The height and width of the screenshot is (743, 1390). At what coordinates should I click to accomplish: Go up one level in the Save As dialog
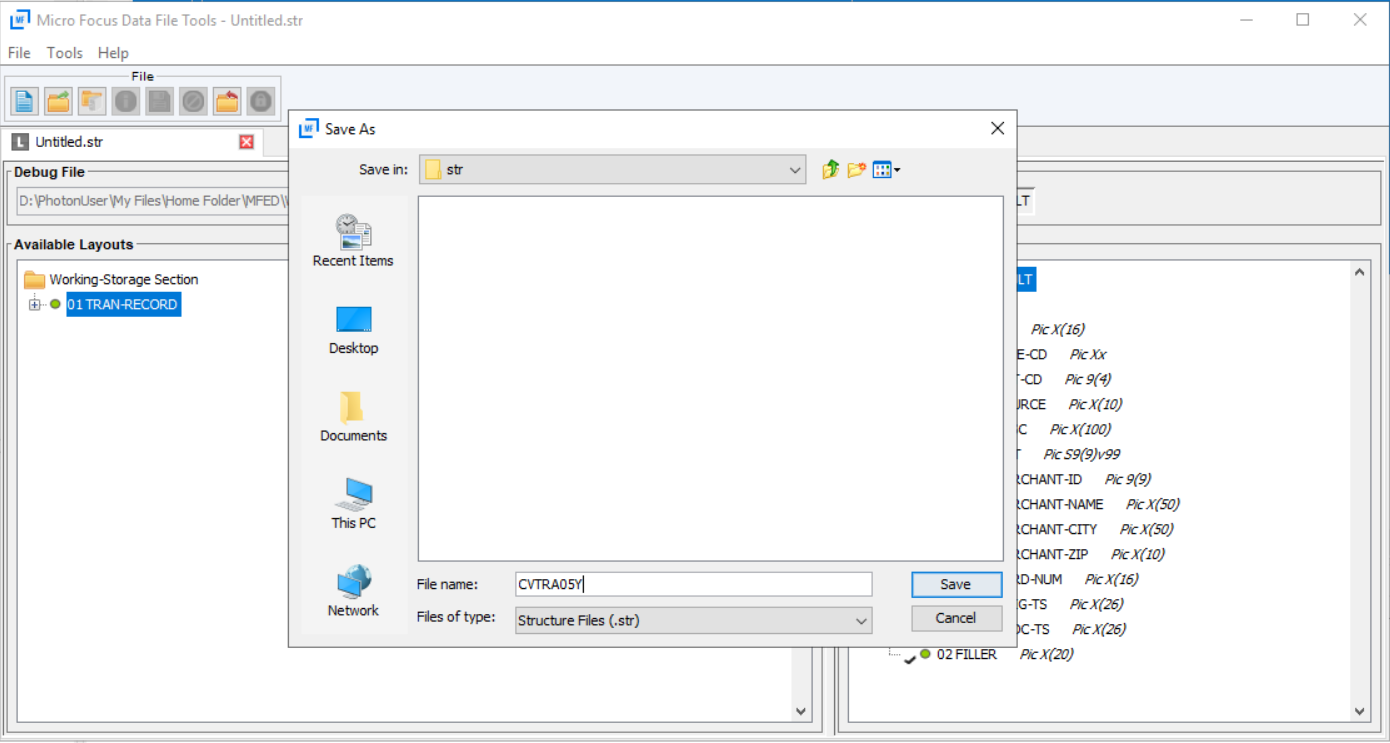coord(829,169)
